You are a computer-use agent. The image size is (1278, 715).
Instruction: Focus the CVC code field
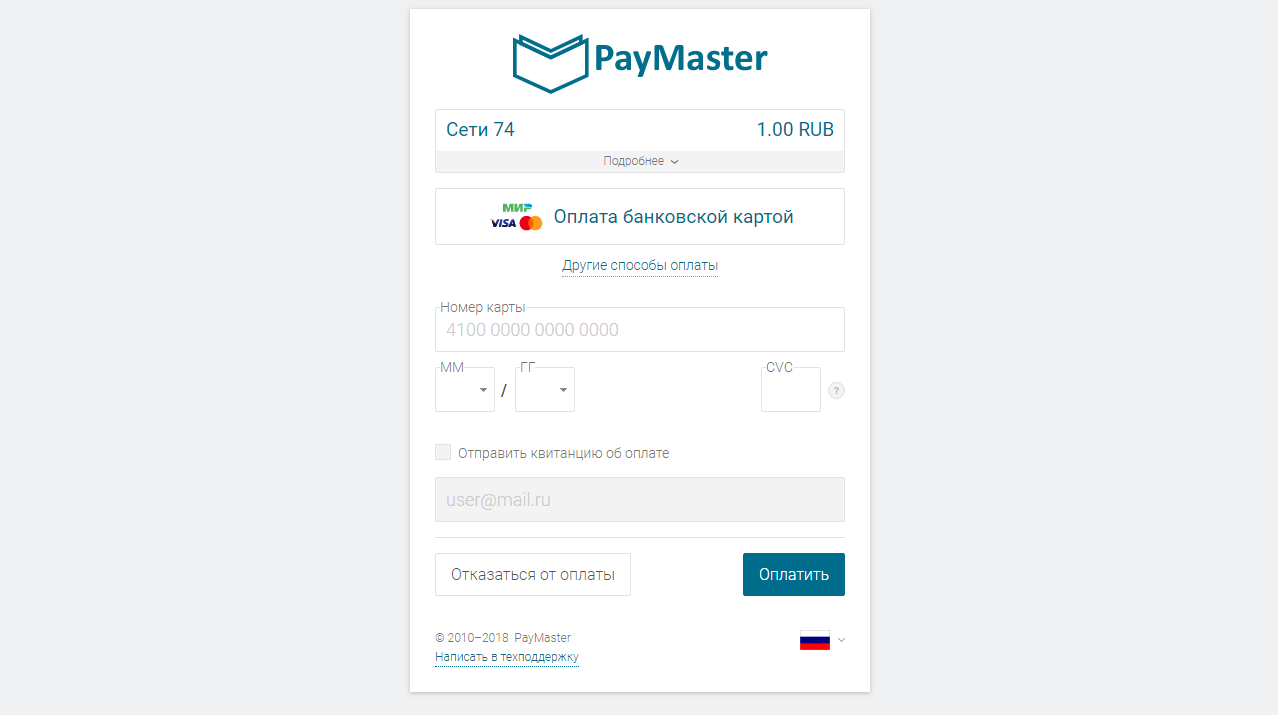(x=791, y=389)
